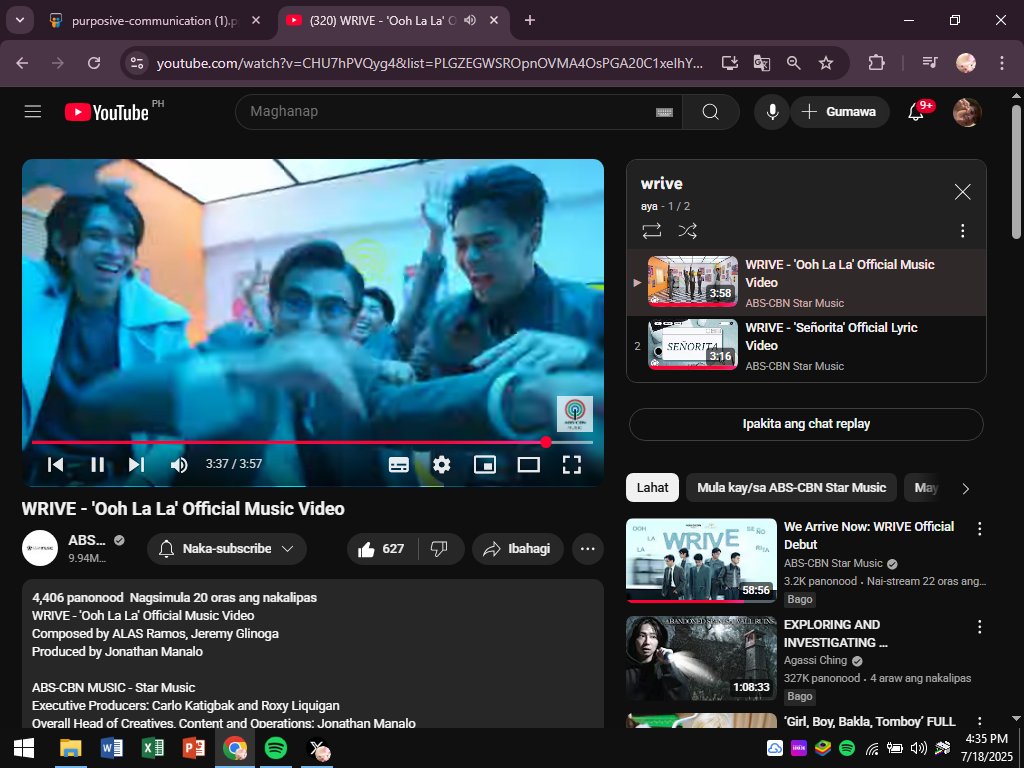Select Mula kay/sa ABS-CBN Star Music chip
Viewport: 1024px width, 768px height.
coord(792,488)
